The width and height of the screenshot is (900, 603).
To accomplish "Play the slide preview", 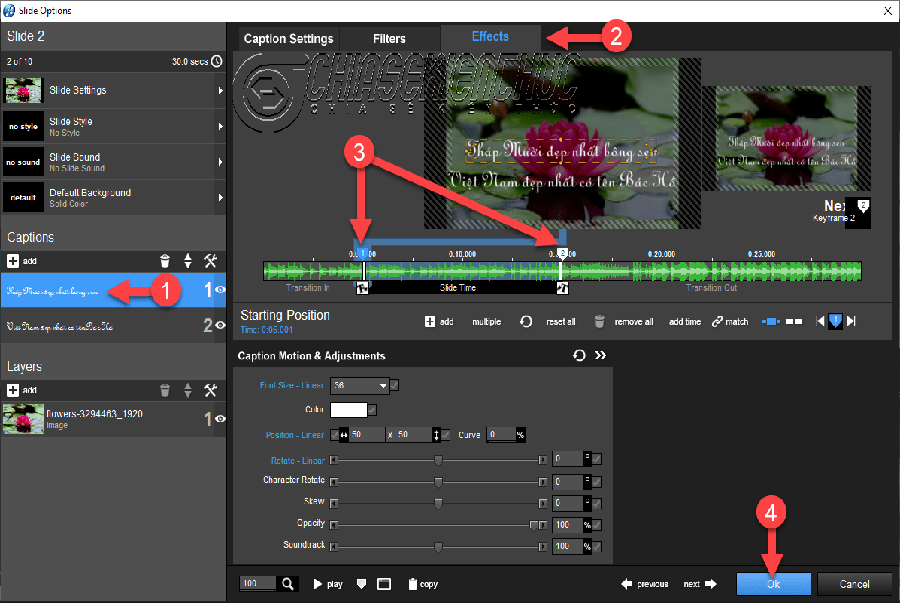I will coord(328,584).
